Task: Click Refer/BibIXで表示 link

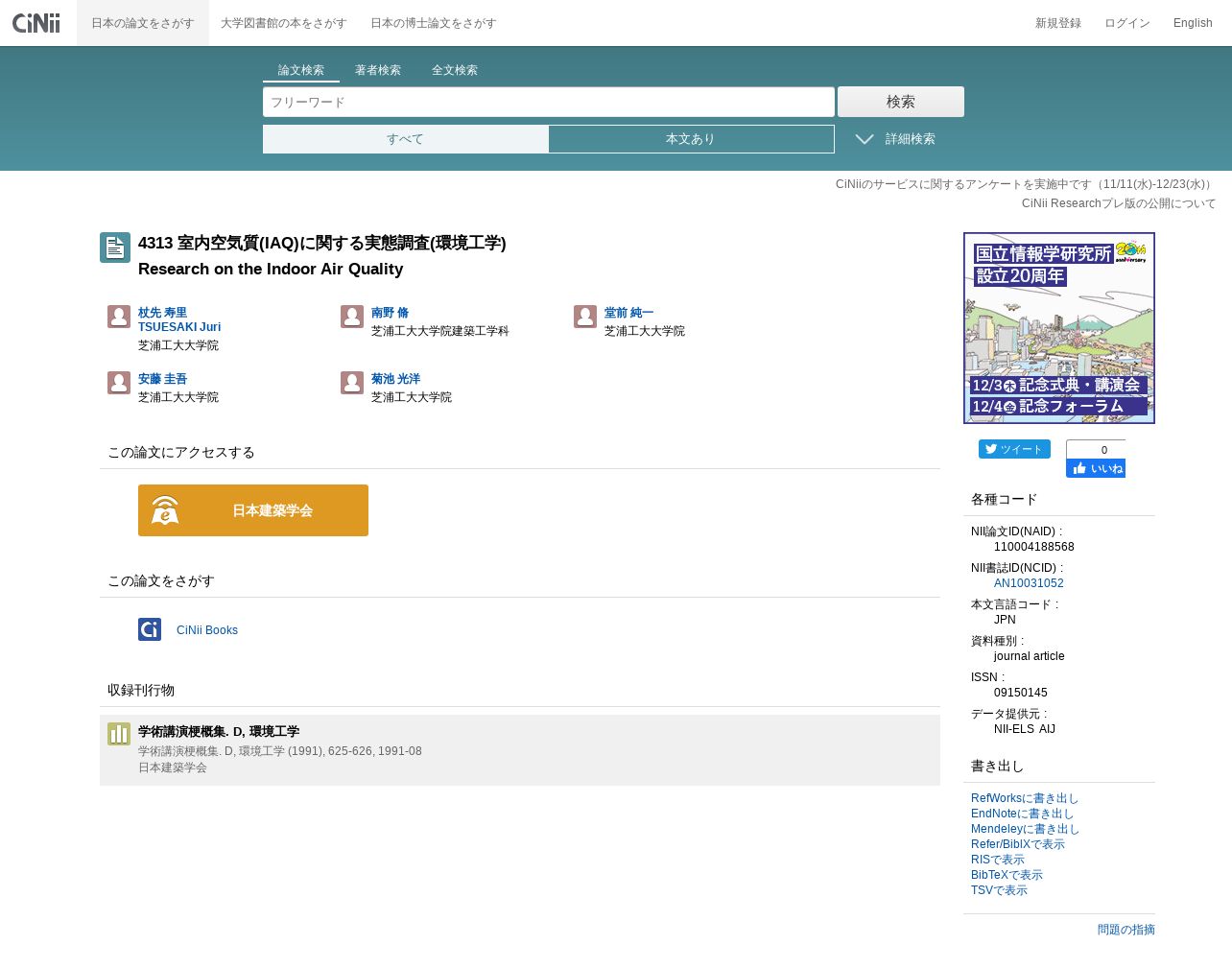Action: tap(1018, 844)
